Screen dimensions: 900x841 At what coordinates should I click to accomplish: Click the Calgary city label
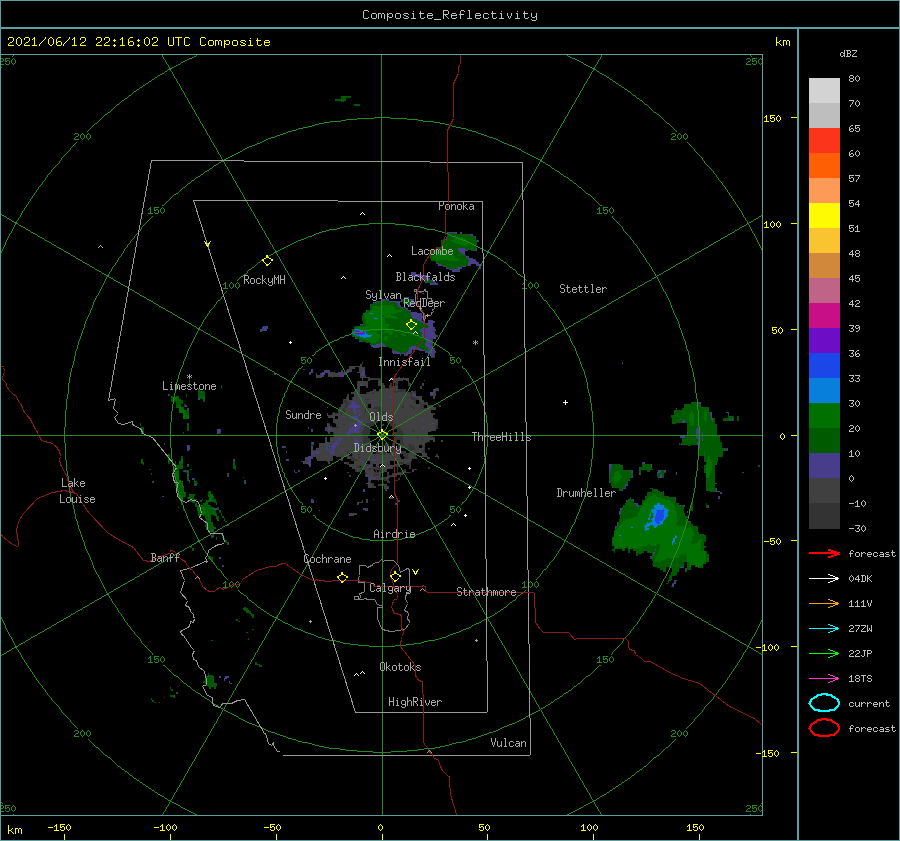point(390,588)
